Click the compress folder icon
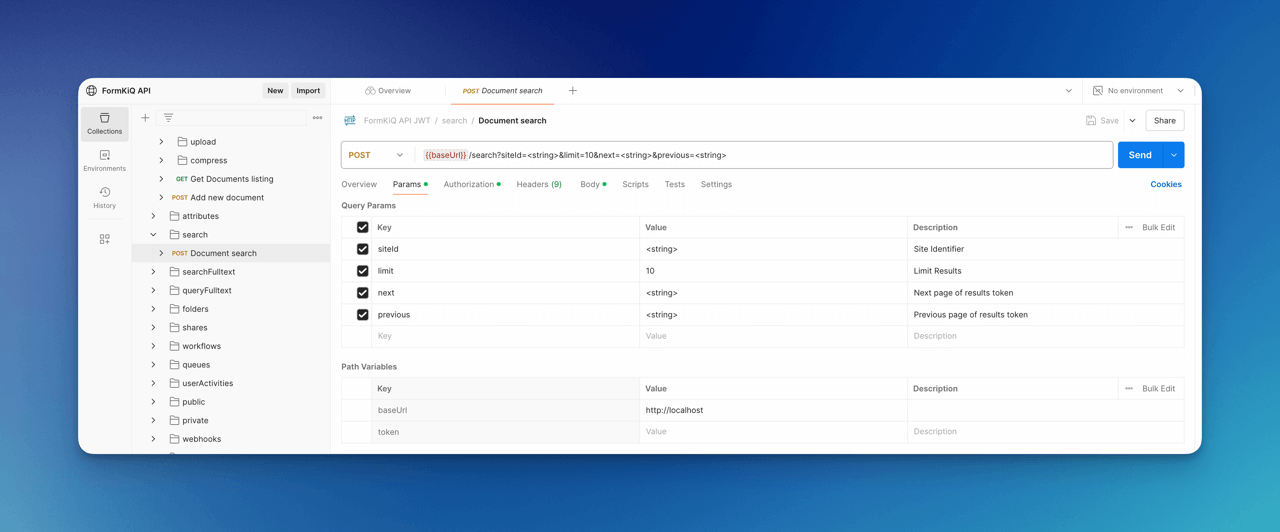Screen dimensions: 1280x532 click(x=182, y=161)
